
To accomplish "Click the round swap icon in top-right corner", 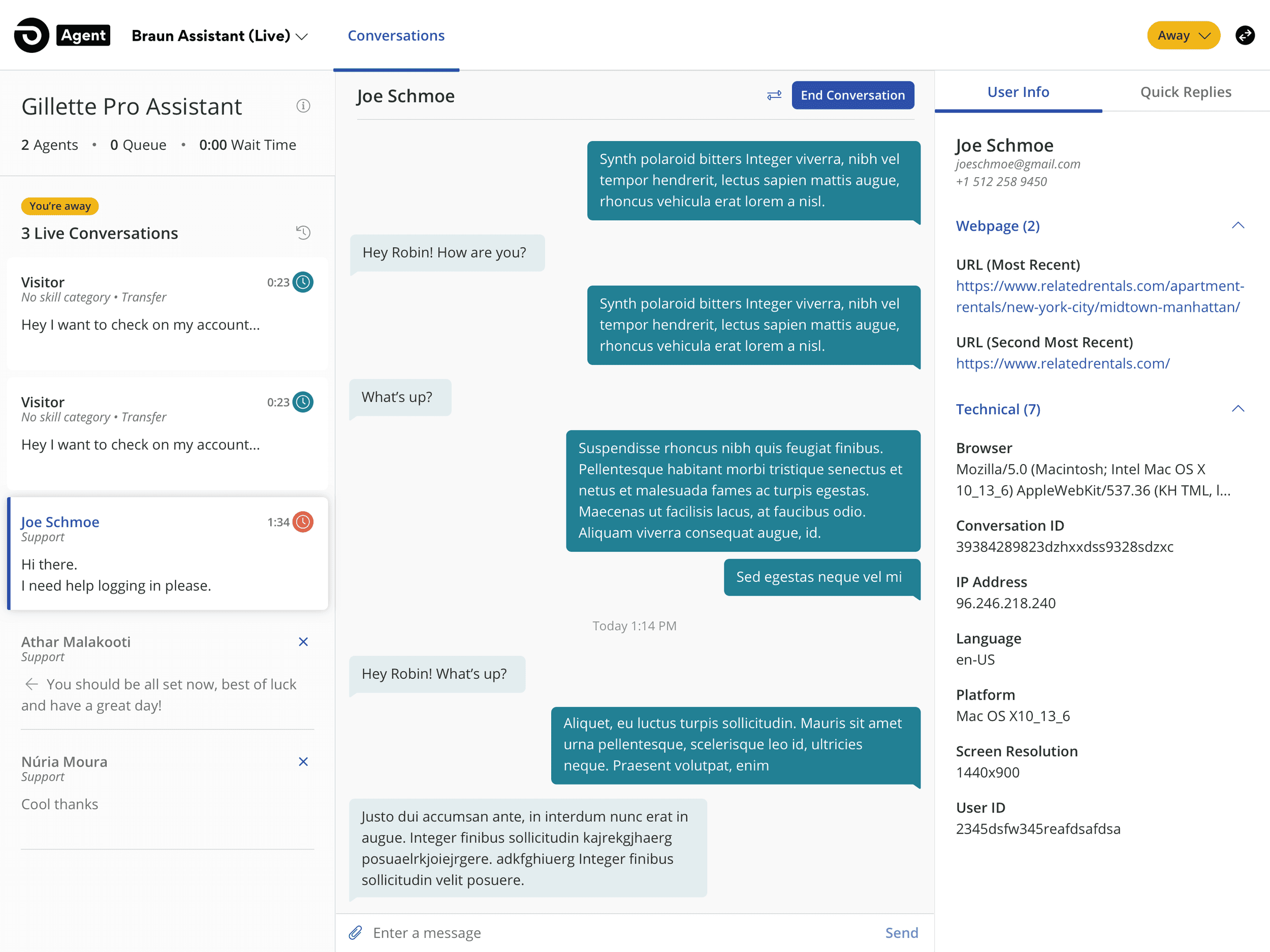I will click(1245, 36).
